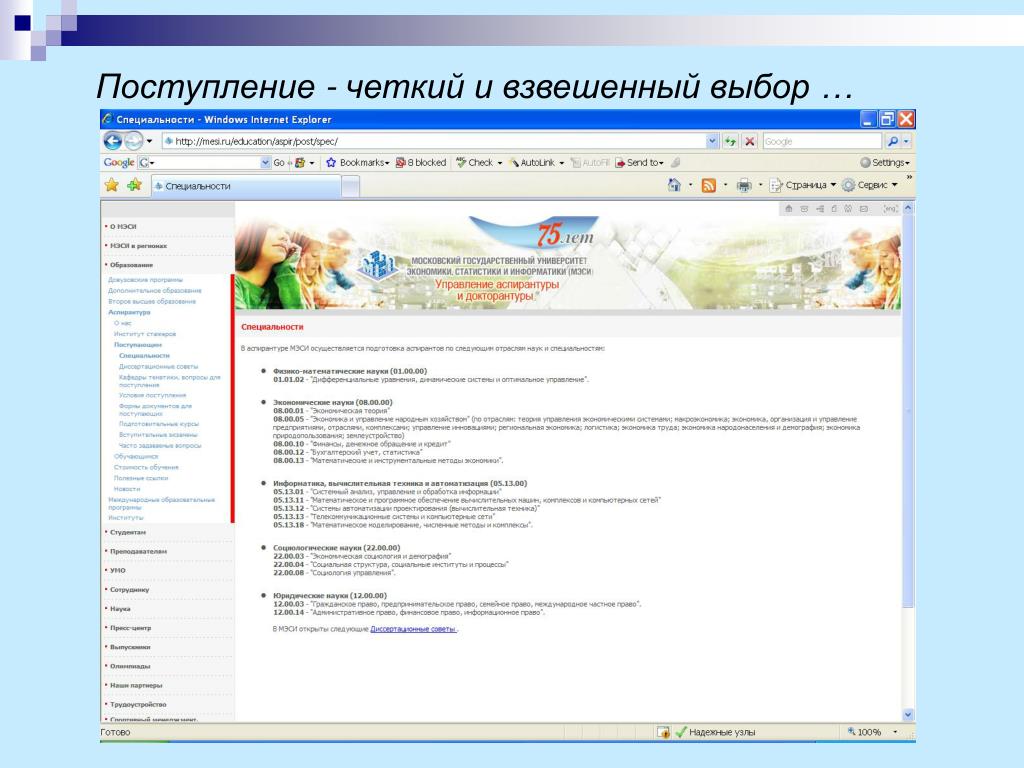This screenshot has height=768, width=1024.
Task: Open Поступающим sidebar link
Action: point(138,345)
